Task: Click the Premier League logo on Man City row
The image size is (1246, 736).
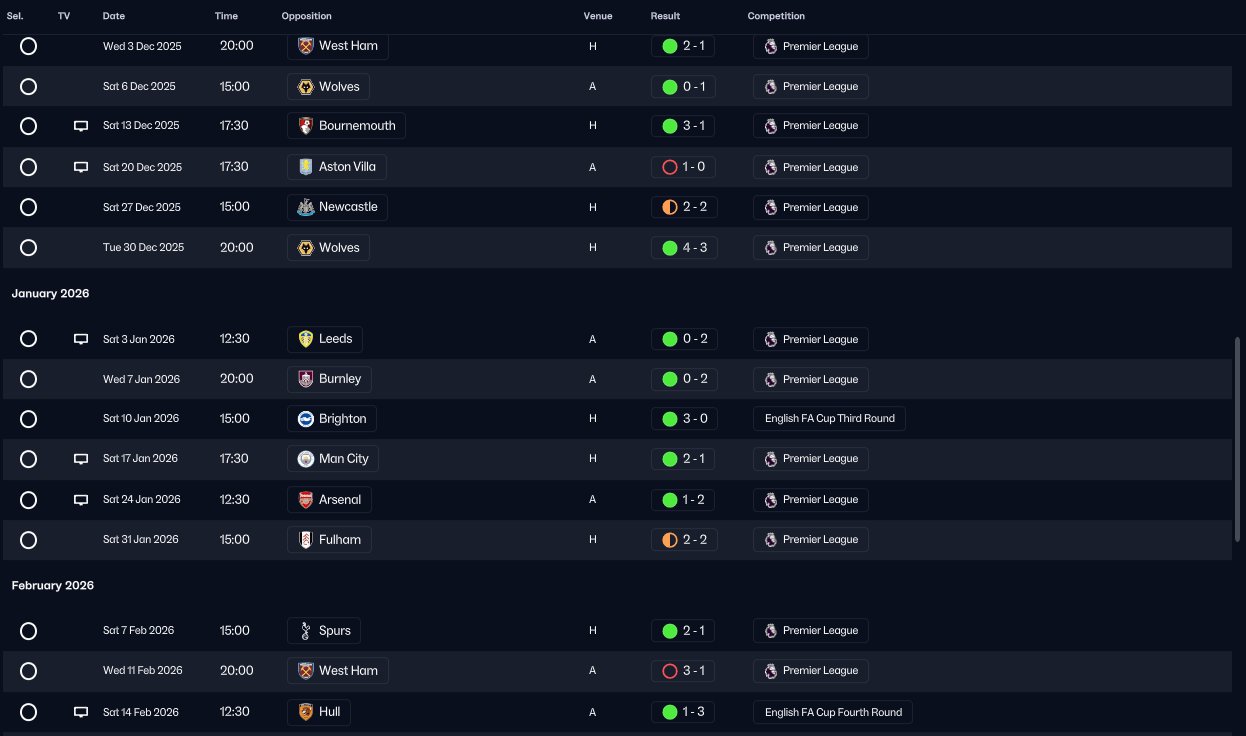Action: click(x=770, y=459)
